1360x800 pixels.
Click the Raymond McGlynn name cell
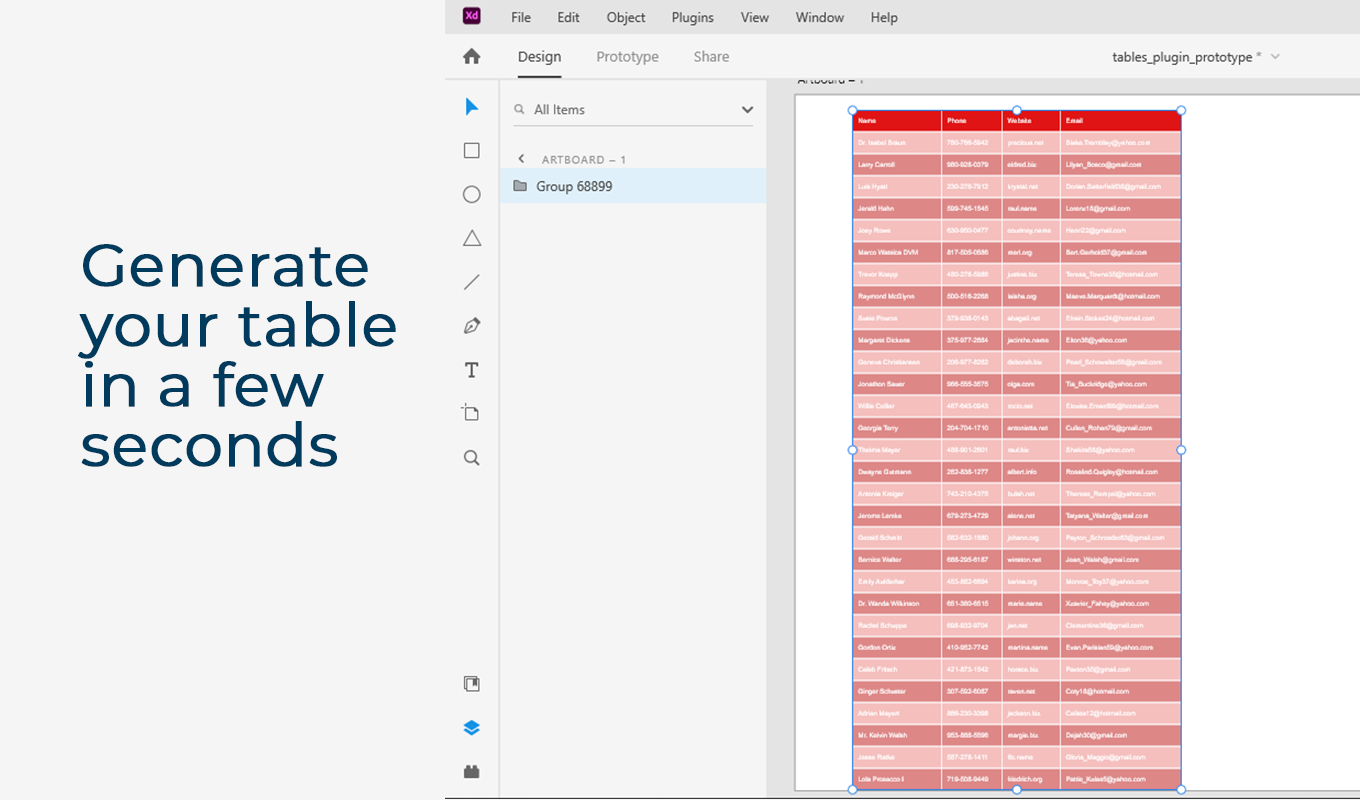[x=897, y=296]
